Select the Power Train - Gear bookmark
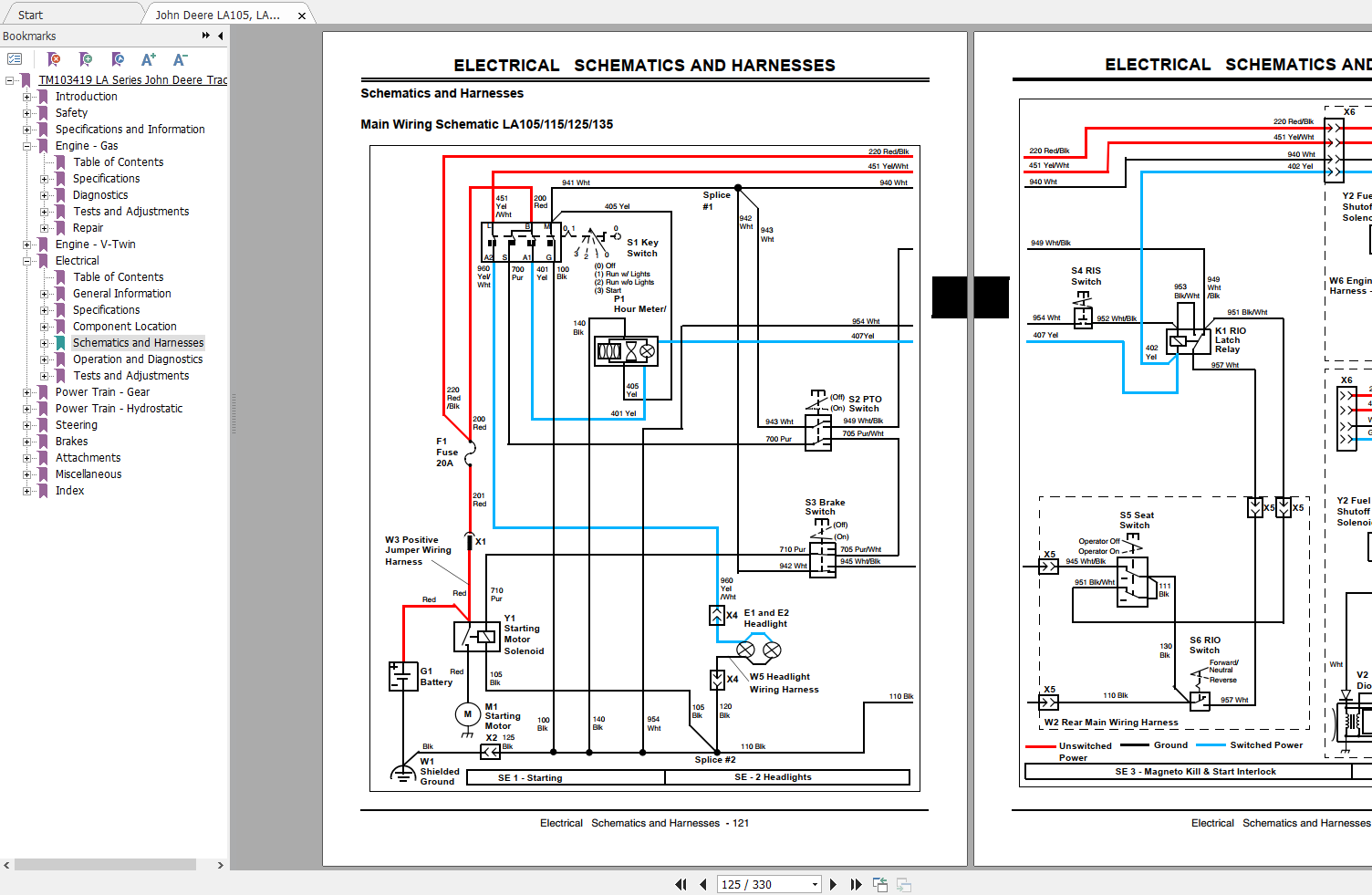This screenshot has width=1372, height=895. coord(102,392)
